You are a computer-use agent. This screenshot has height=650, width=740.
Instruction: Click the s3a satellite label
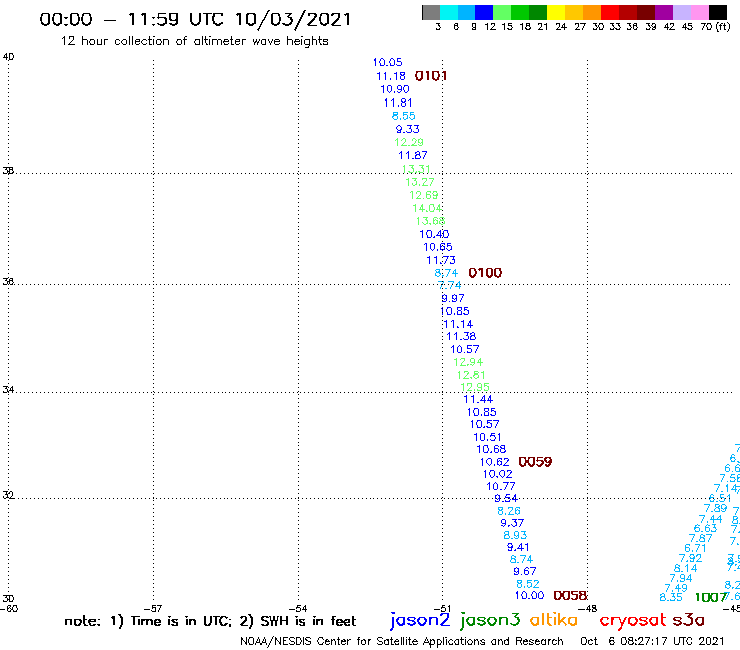tap(688, 620)
